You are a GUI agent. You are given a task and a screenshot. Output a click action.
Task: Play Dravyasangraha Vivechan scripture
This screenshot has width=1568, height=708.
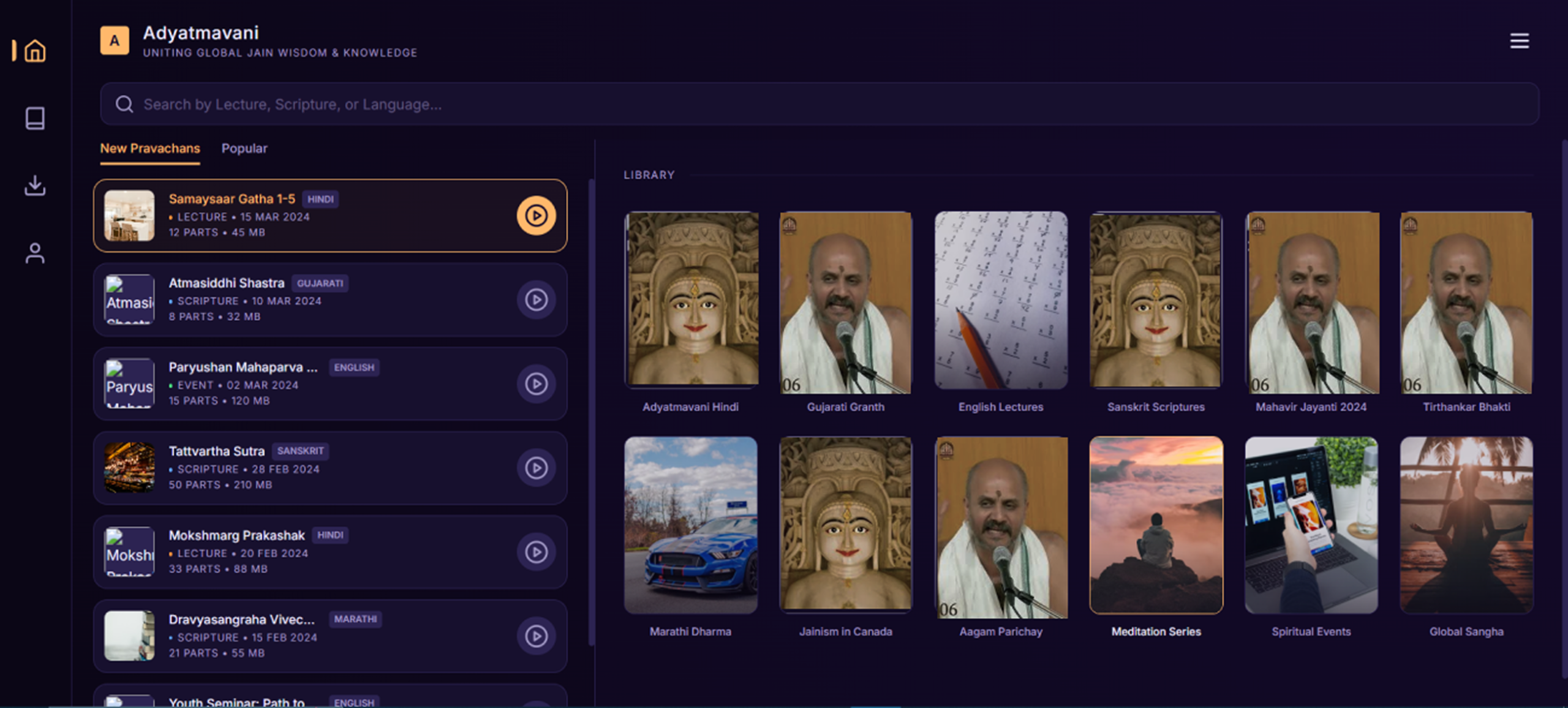[536, 636]
